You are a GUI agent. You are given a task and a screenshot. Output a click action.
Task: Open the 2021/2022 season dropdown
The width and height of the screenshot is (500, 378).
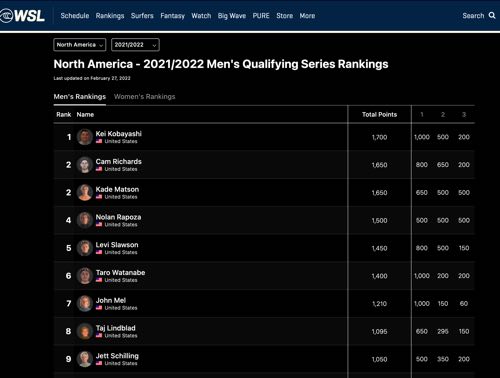pos(135,45)
